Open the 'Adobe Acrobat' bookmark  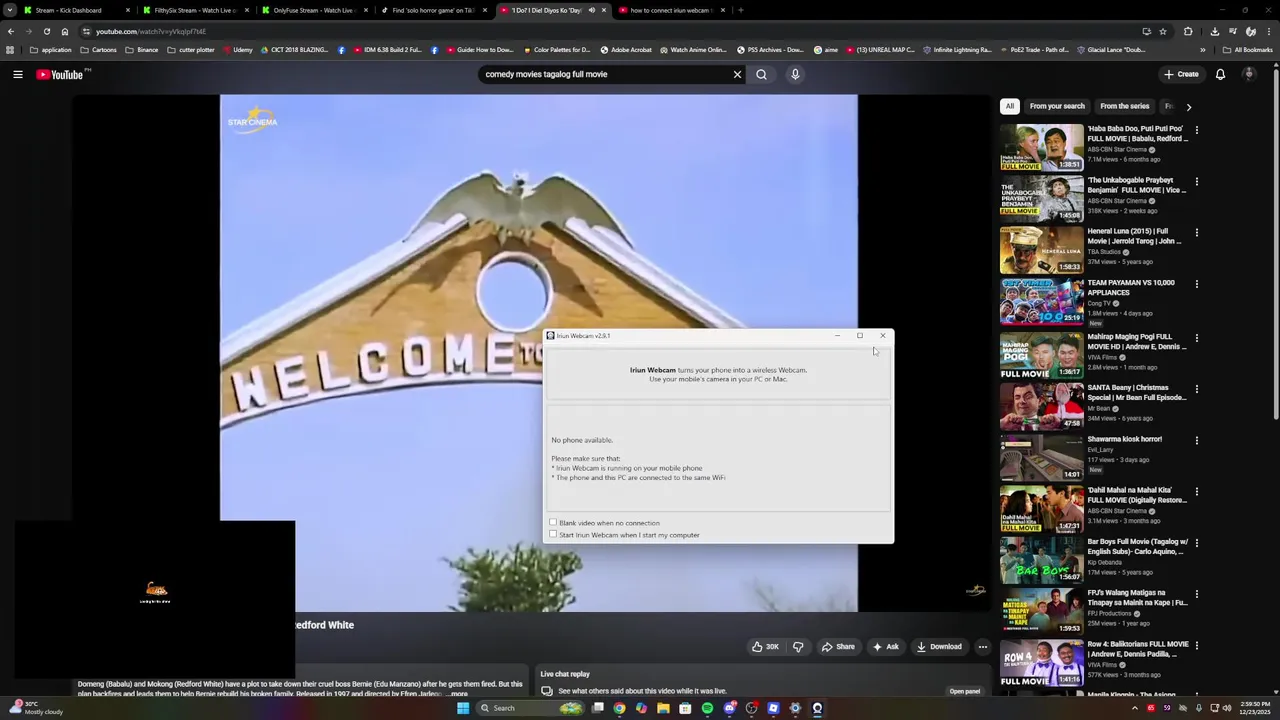[625, 50]
